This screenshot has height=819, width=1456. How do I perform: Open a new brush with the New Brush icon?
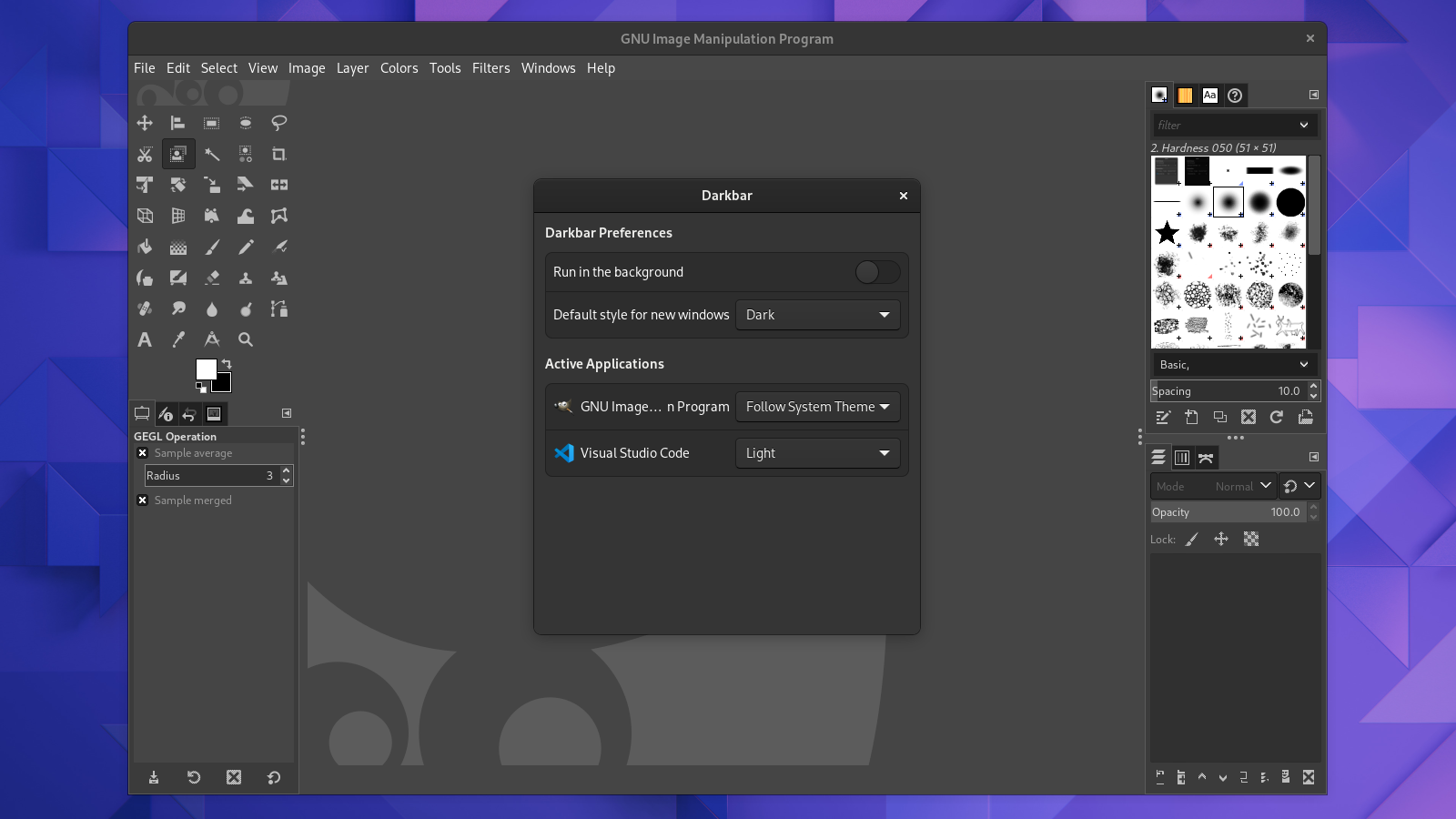click(x=1193, y=417)
